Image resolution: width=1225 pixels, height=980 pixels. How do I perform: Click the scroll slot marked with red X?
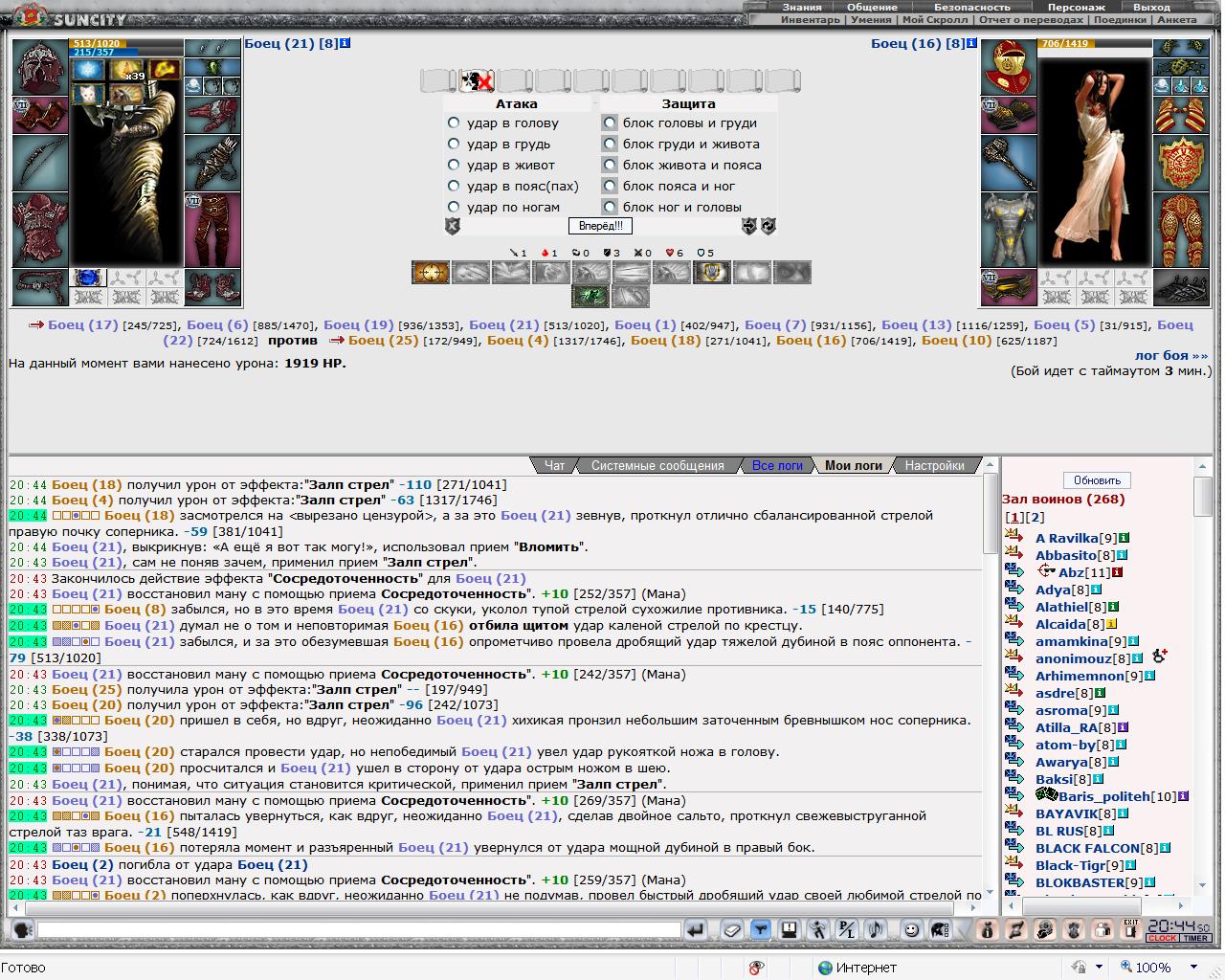477,80
